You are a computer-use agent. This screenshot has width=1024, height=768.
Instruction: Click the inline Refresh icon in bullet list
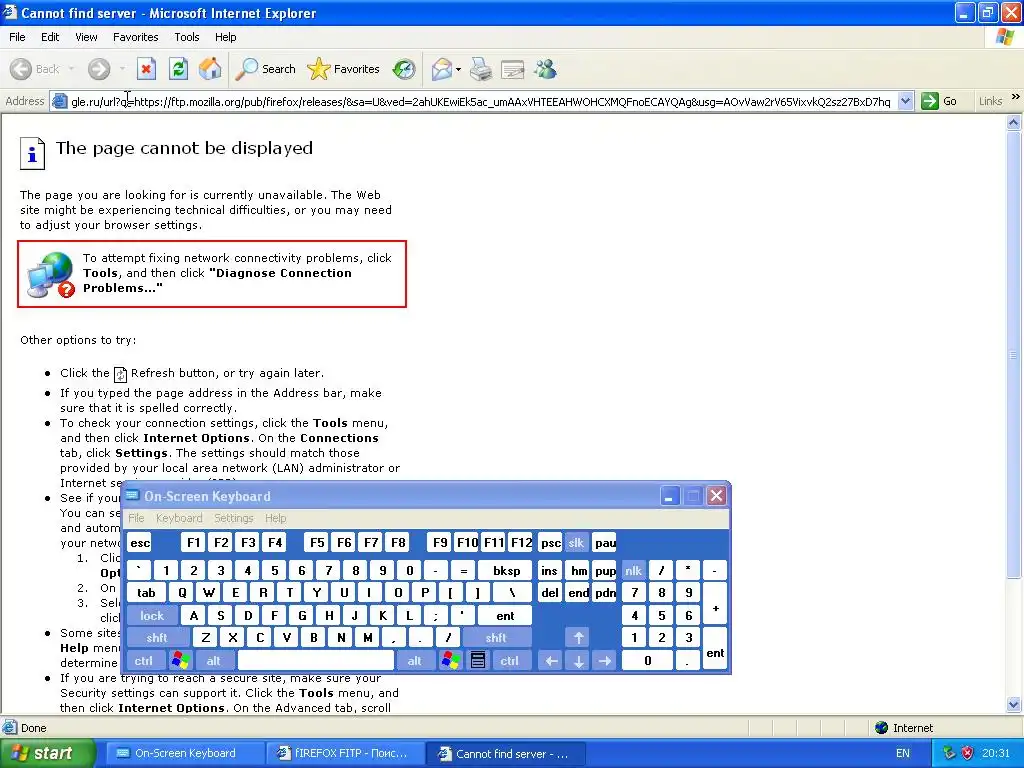(x=120, y=374)
